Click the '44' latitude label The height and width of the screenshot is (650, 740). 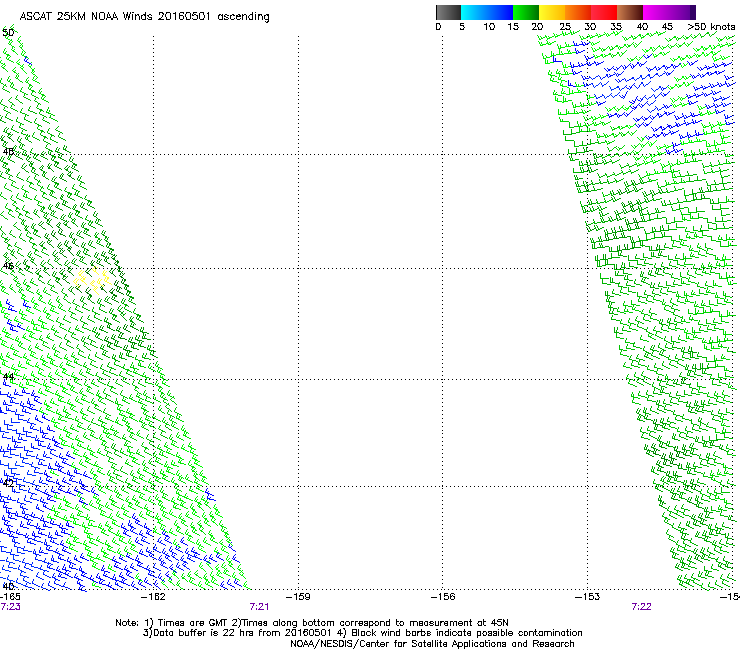8,377
